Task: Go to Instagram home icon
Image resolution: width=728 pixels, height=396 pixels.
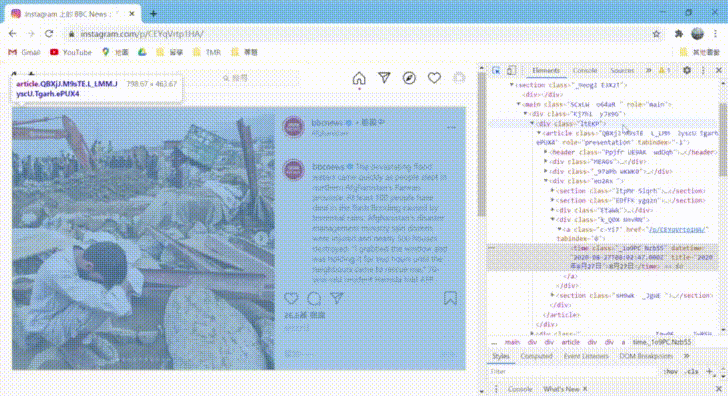Action: (359, 78)
